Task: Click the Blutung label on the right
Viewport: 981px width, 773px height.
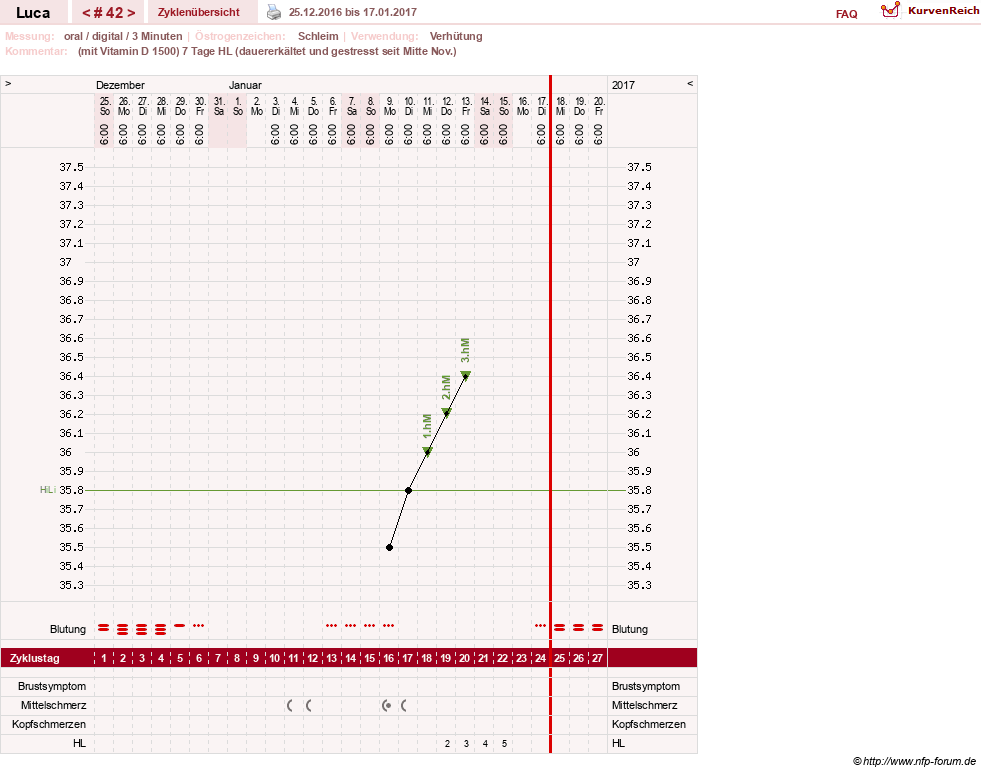Action: [x=629, y=629]
